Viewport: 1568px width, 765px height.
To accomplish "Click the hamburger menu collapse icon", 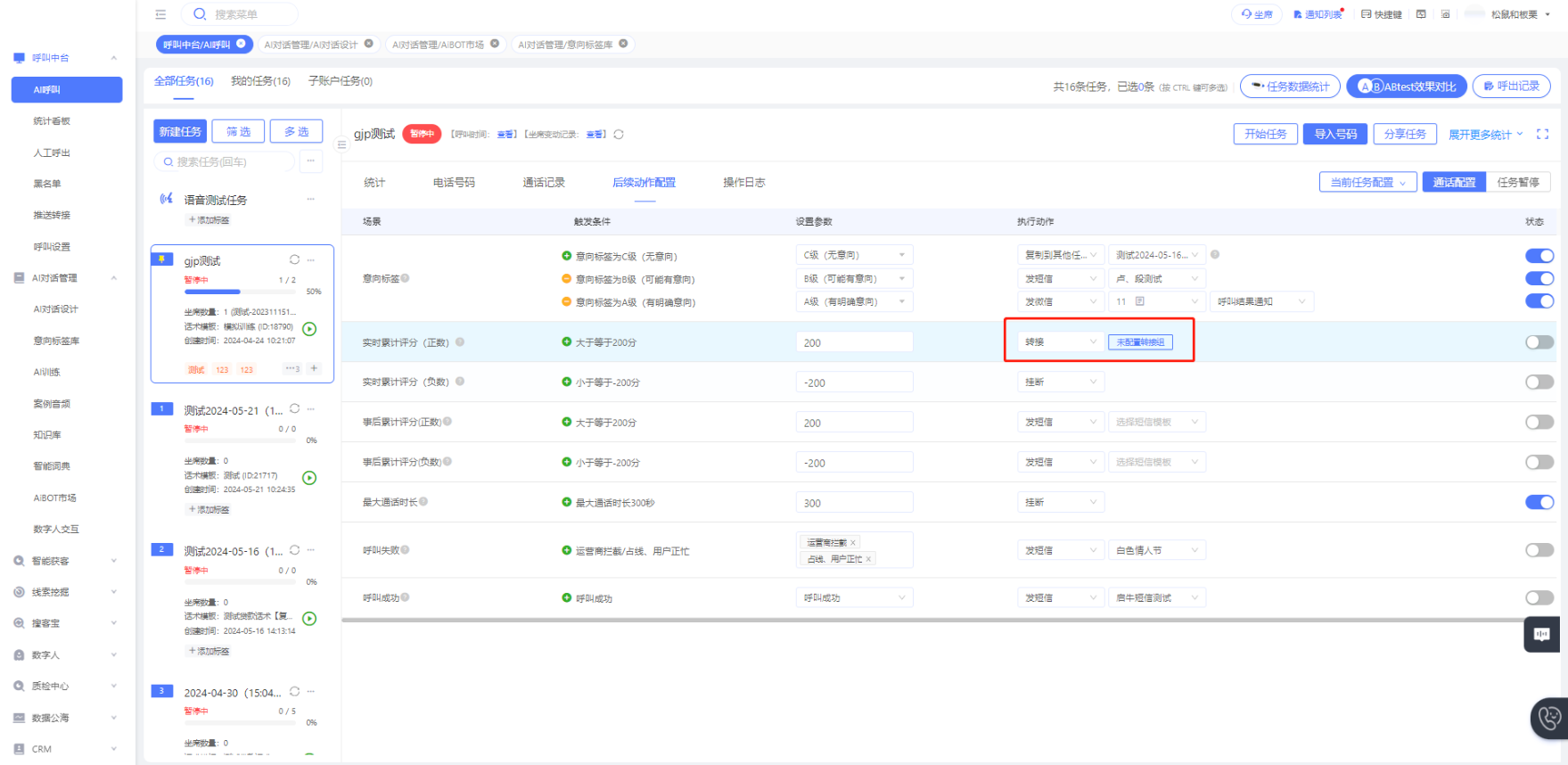I will click(x=160, y=14).
